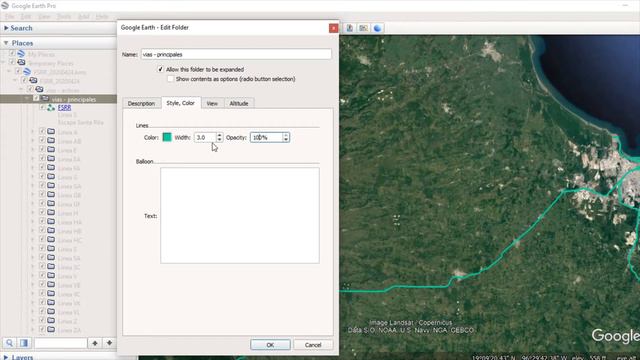Click the Save Image toolbar icon
The height and width of the screenshot is (360, 640).
point(350,28)
